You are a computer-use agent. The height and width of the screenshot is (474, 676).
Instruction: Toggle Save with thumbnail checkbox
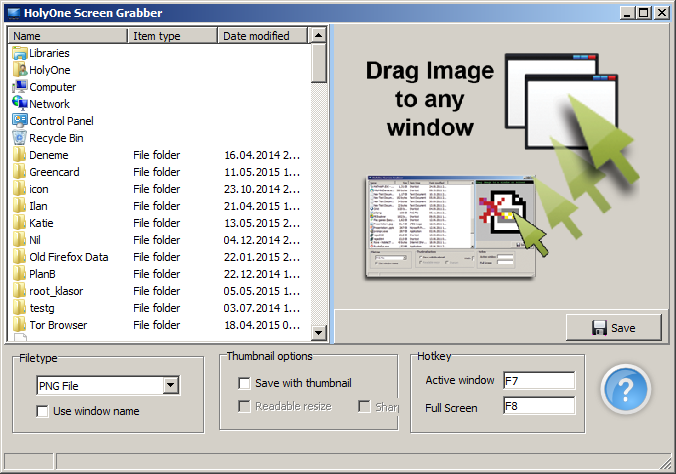[244, 383]
